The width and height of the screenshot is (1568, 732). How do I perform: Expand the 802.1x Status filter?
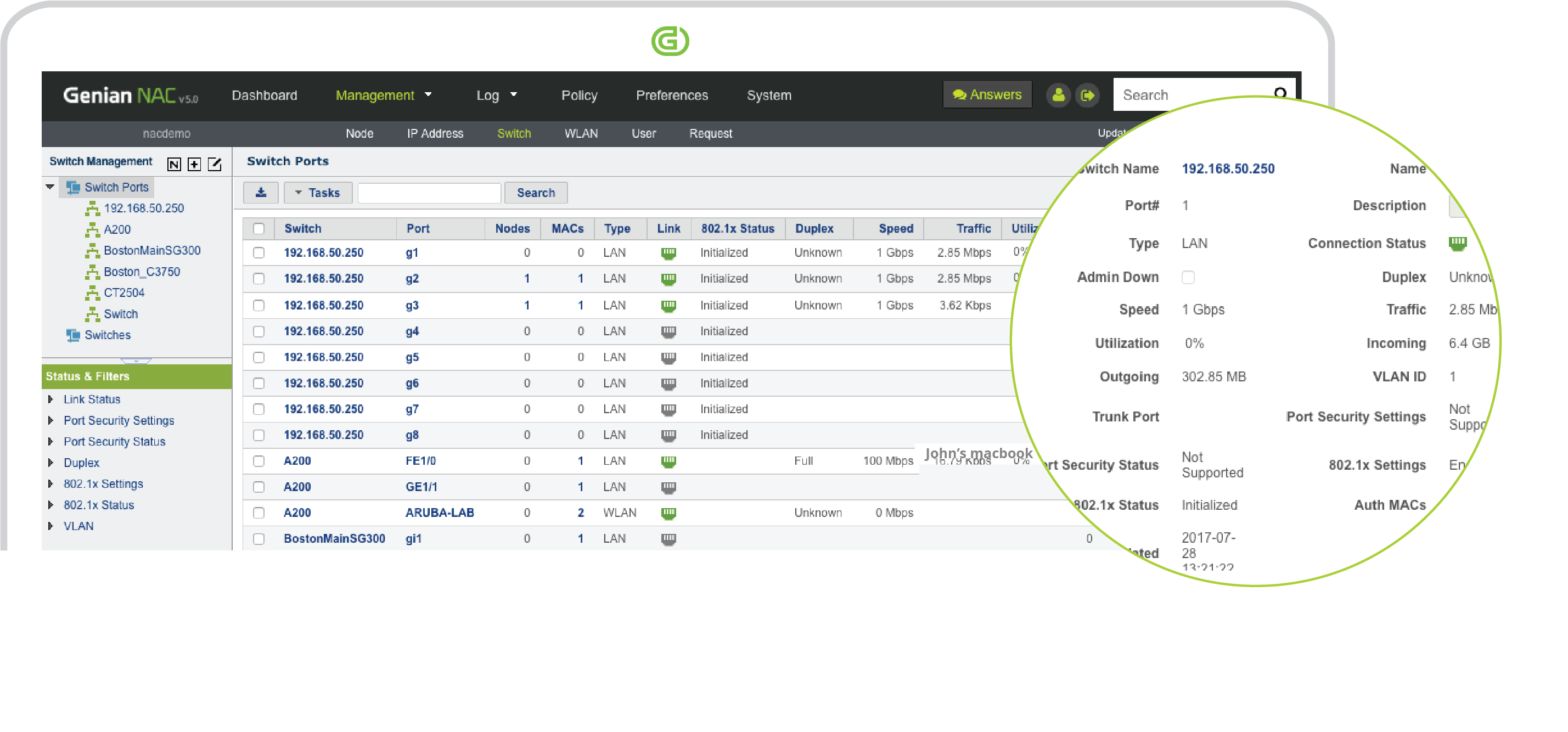pos(50,505)
